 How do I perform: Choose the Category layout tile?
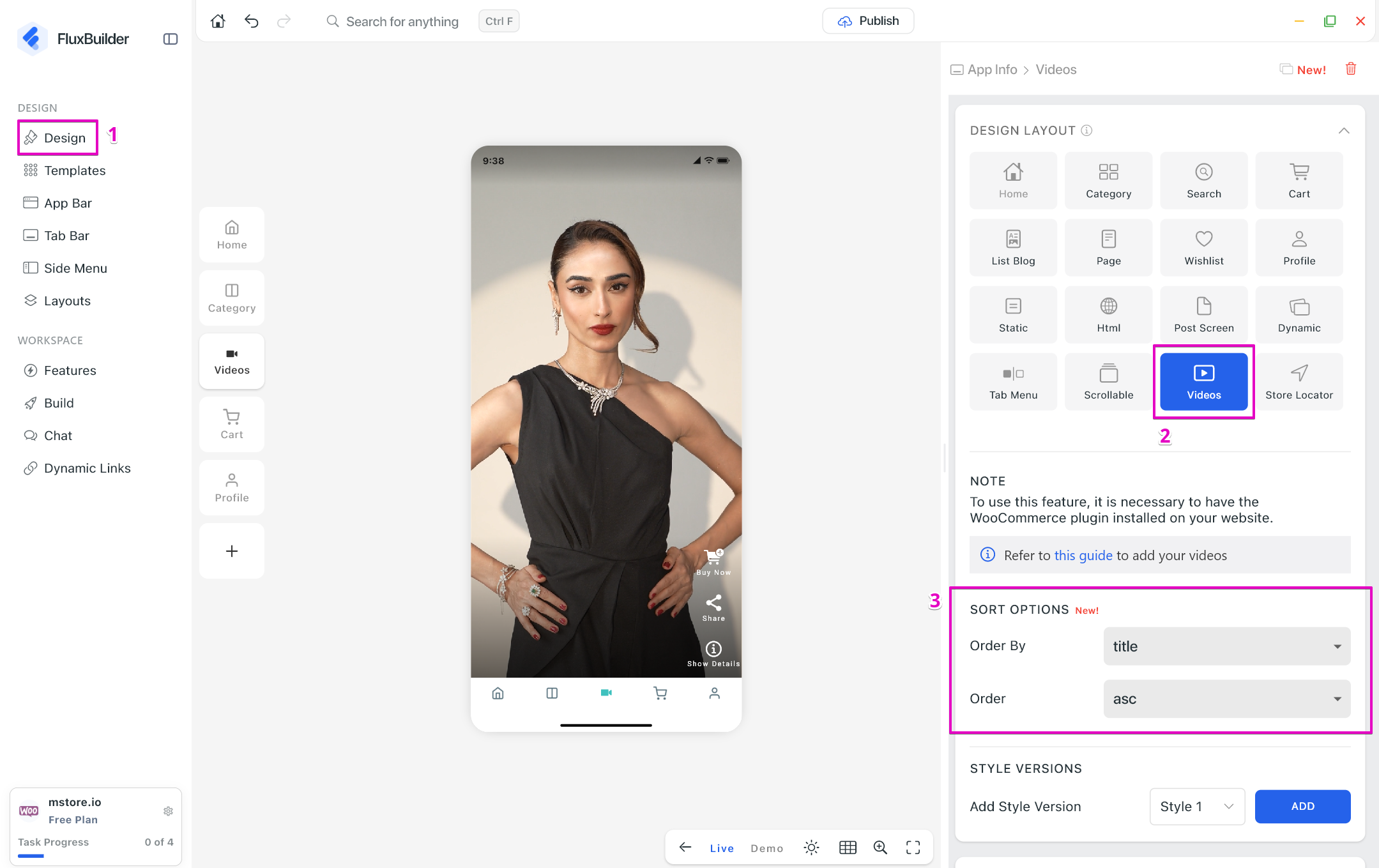coord(1108,180)
